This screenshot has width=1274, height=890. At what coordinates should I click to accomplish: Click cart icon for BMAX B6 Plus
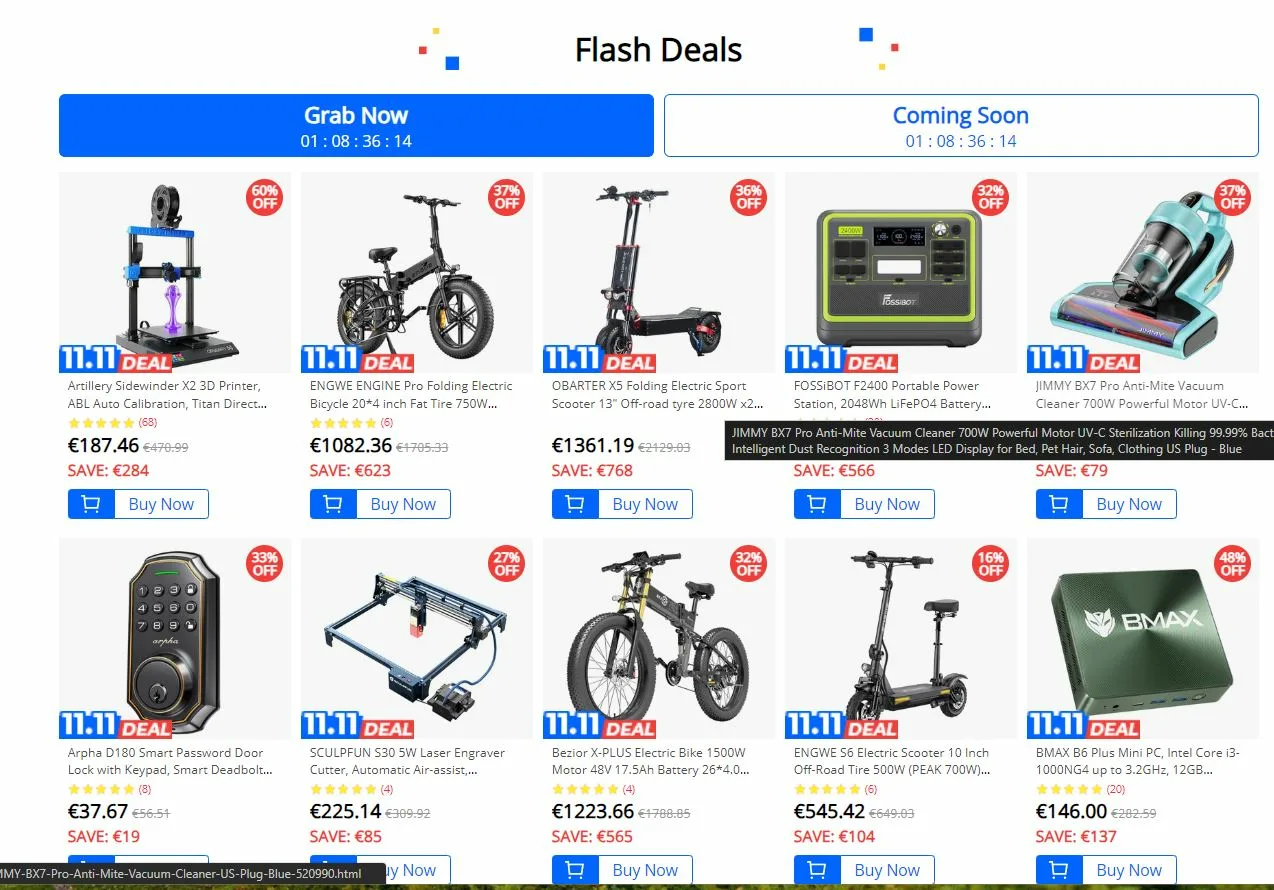1059,870
